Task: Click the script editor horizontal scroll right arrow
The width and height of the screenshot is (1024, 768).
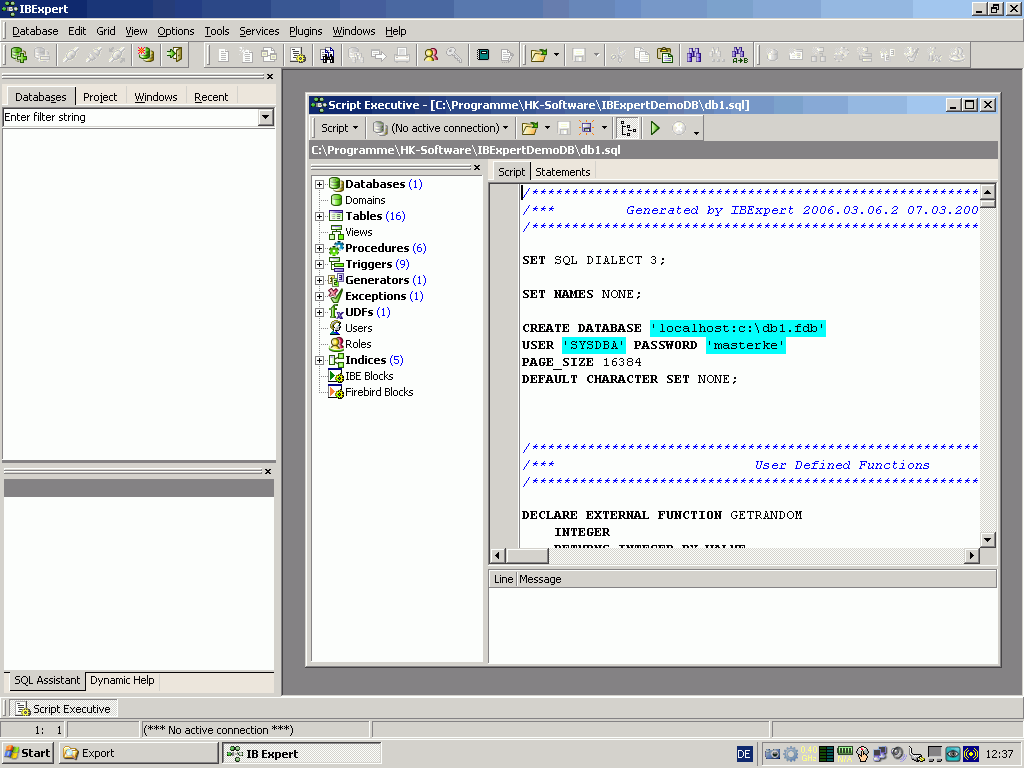Action: [x=972, y=556]
